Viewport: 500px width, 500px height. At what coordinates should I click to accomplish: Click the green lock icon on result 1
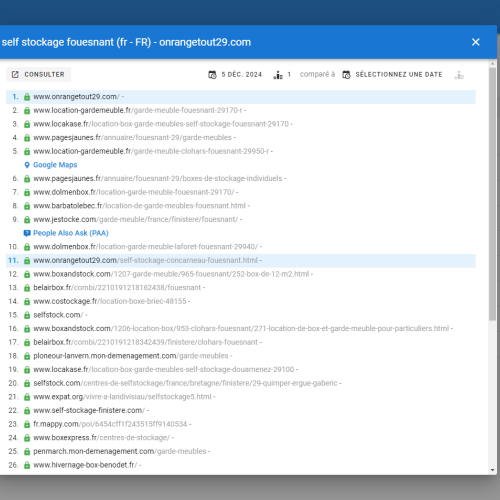[27, 97]
